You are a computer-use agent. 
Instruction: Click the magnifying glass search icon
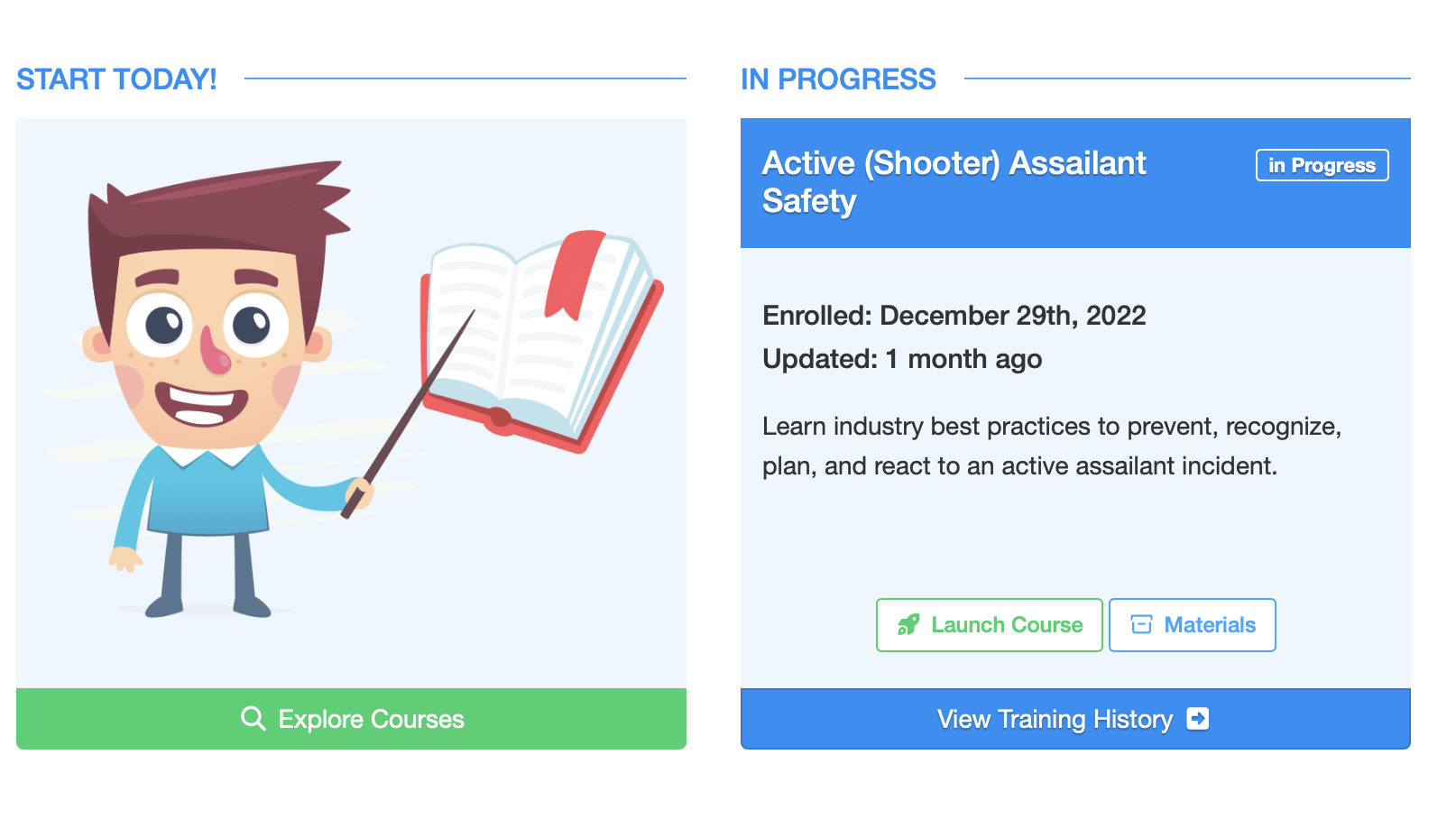tap(253, 719)
